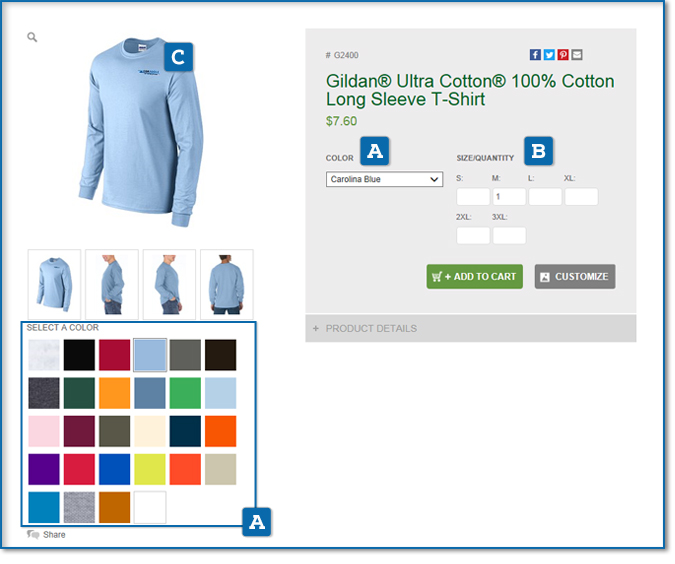Click the Customize button
The width and height of the screenshot is (675, 564).
[575, 276]
